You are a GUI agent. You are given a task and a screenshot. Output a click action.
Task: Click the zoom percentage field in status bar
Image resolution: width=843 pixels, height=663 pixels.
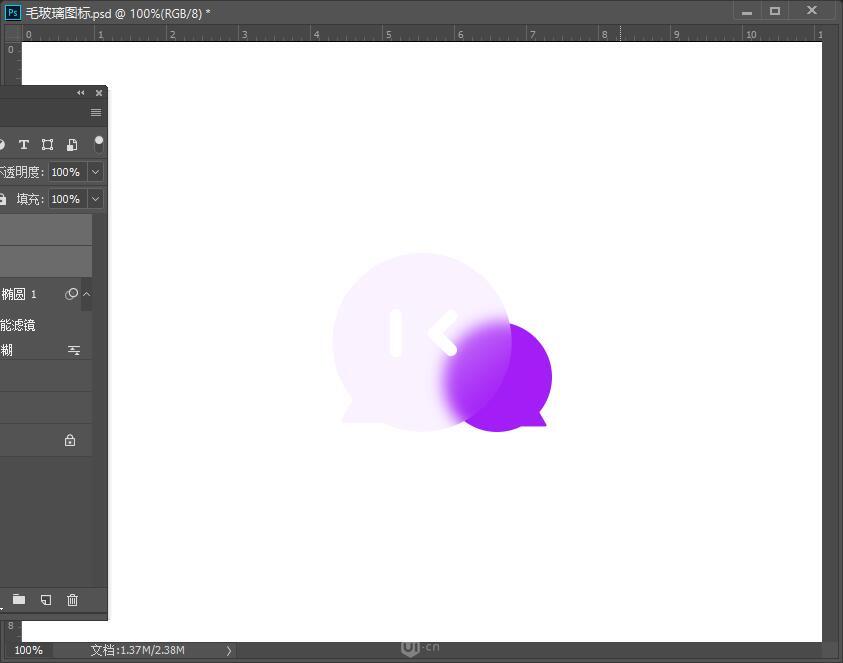coord(28,650)
